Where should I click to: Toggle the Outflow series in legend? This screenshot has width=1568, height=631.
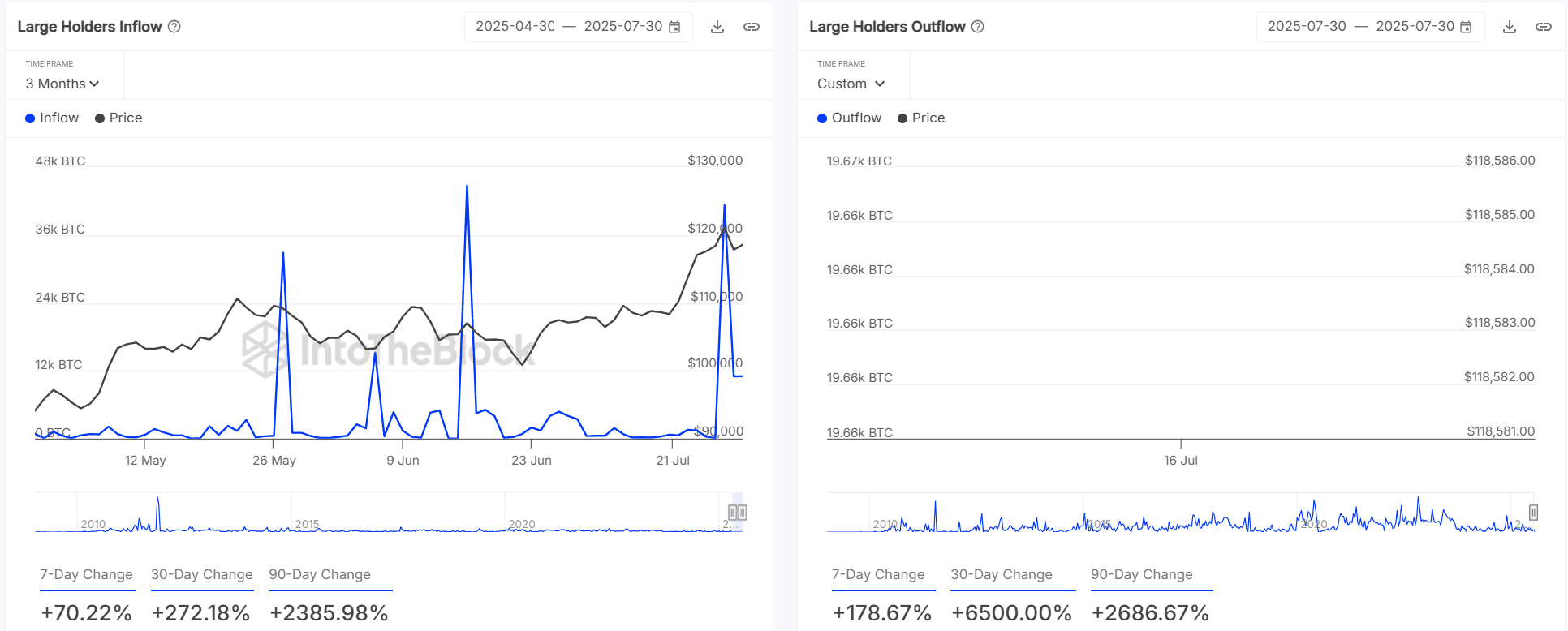pyautogui.click(x=849, y=118)
